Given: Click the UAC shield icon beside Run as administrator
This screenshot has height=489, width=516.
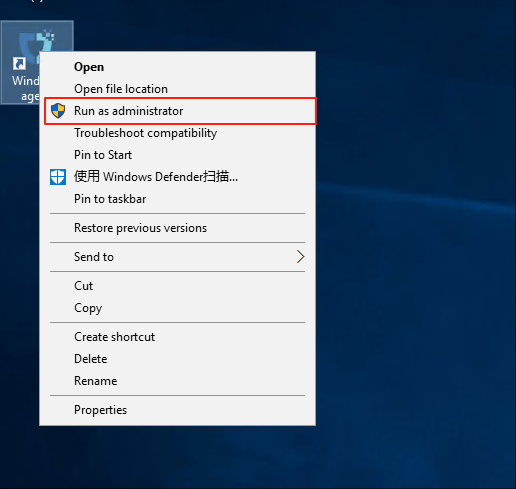Looking at the screenshot, I should [58, 111].
